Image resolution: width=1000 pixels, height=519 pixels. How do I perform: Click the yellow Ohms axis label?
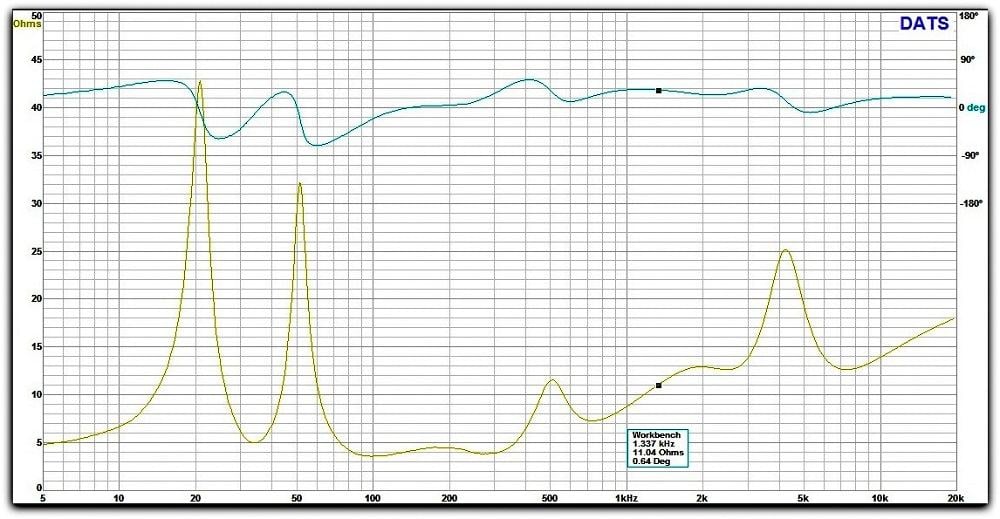click(26, 24)
